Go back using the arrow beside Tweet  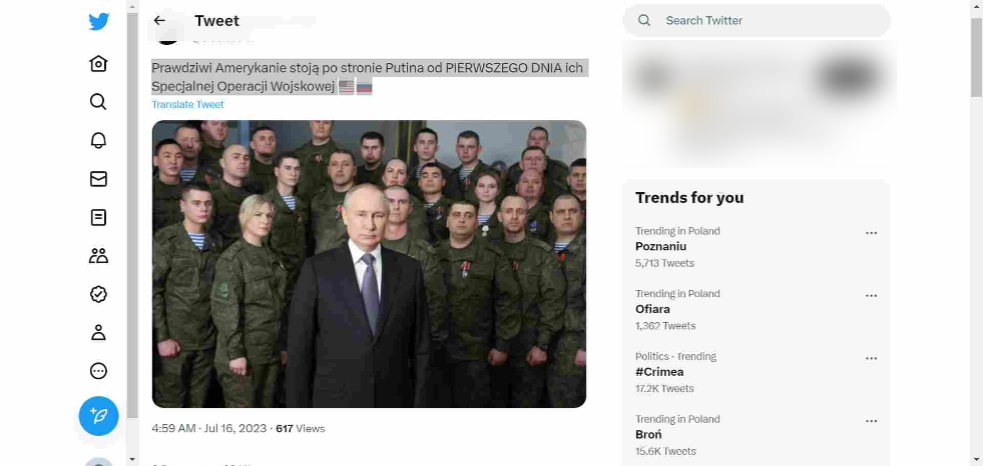tap(159, 21)
